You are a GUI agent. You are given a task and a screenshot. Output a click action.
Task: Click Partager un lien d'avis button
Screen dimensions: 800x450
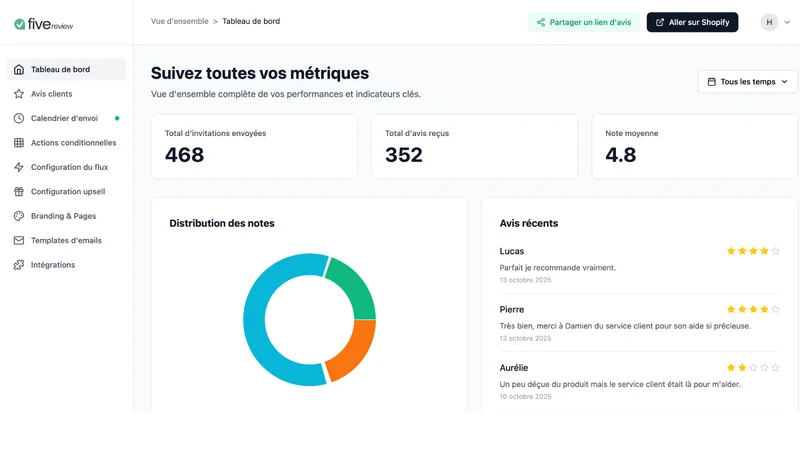[584, 22]
